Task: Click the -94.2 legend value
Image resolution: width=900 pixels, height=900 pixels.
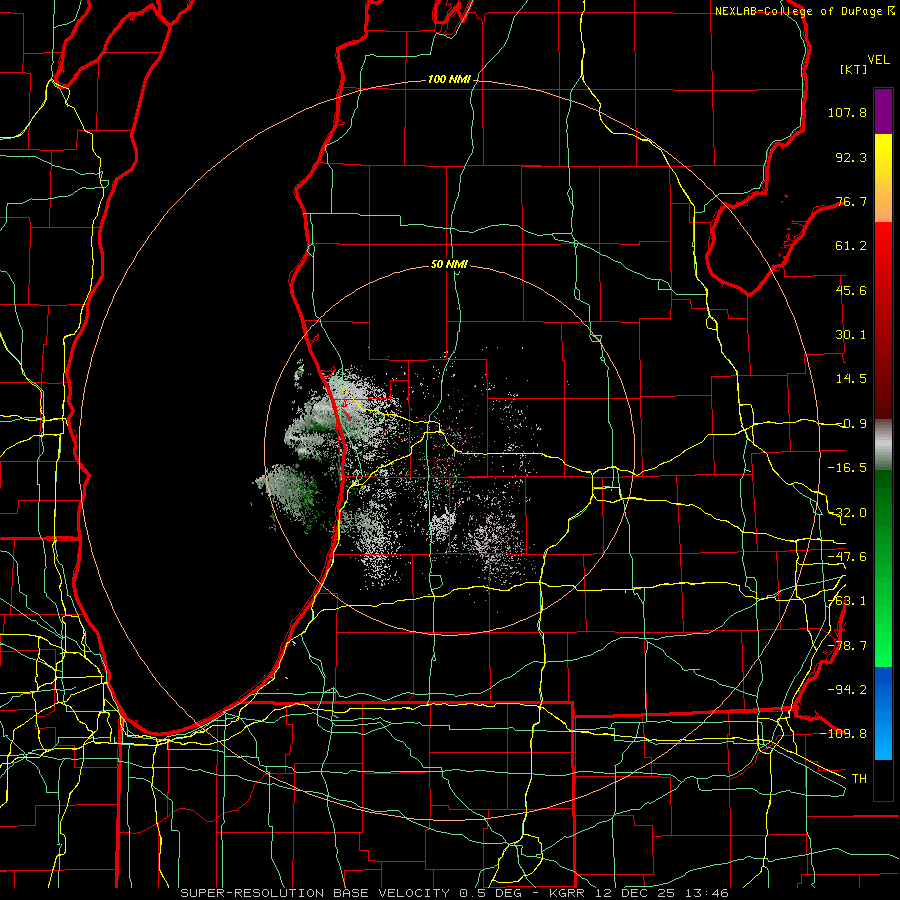Action: click(x=847, y=689)
